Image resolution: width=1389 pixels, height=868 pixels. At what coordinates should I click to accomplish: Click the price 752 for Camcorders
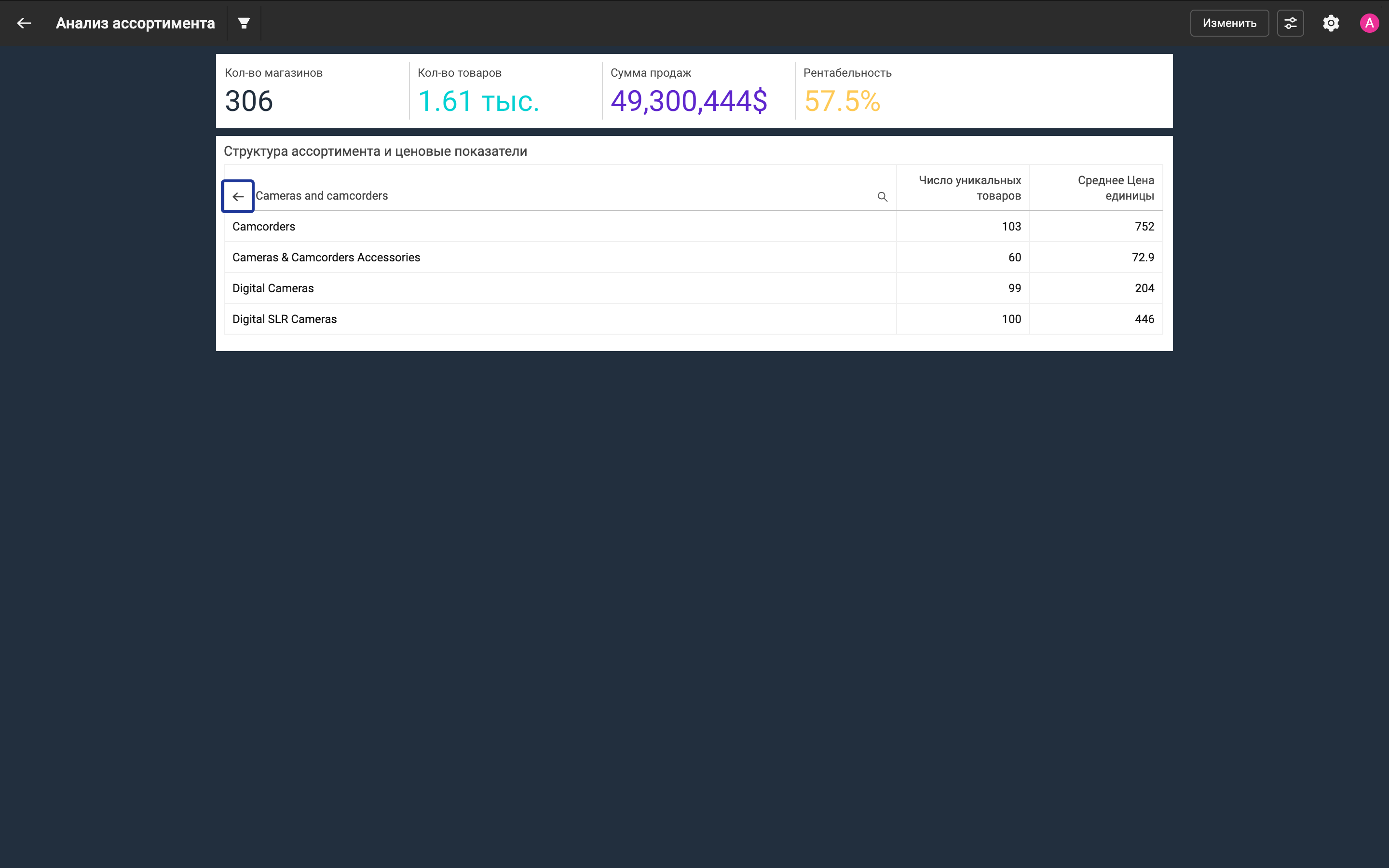1144,227
